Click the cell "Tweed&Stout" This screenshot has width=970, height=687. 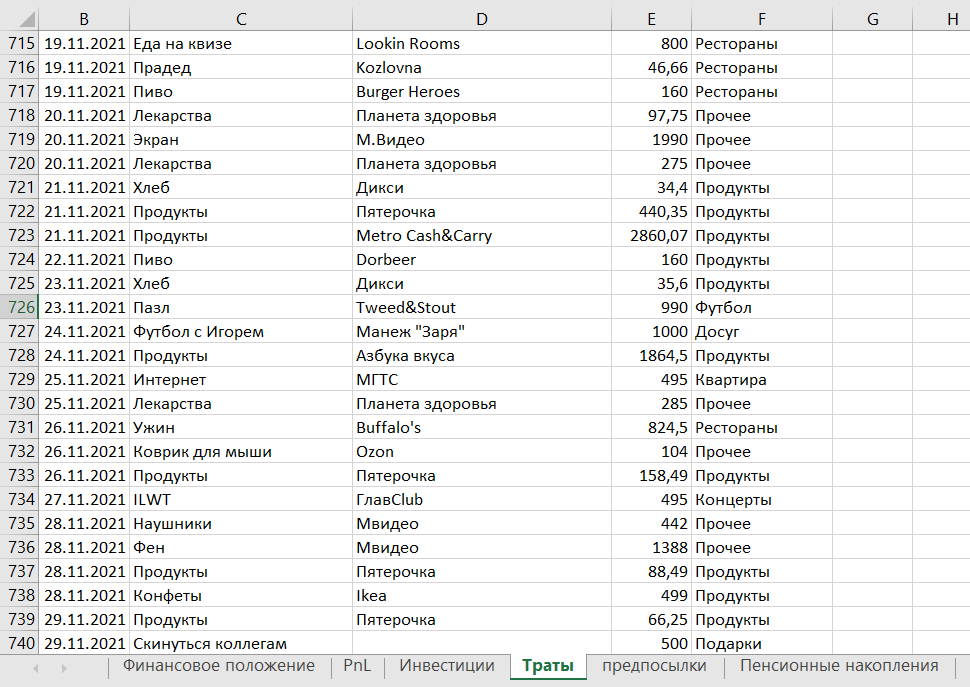point(482,307)
